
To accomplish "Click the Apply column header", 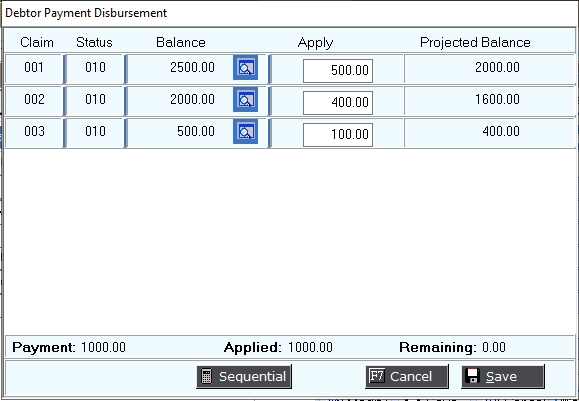I will pyautogui.click(x=315, y=43).
